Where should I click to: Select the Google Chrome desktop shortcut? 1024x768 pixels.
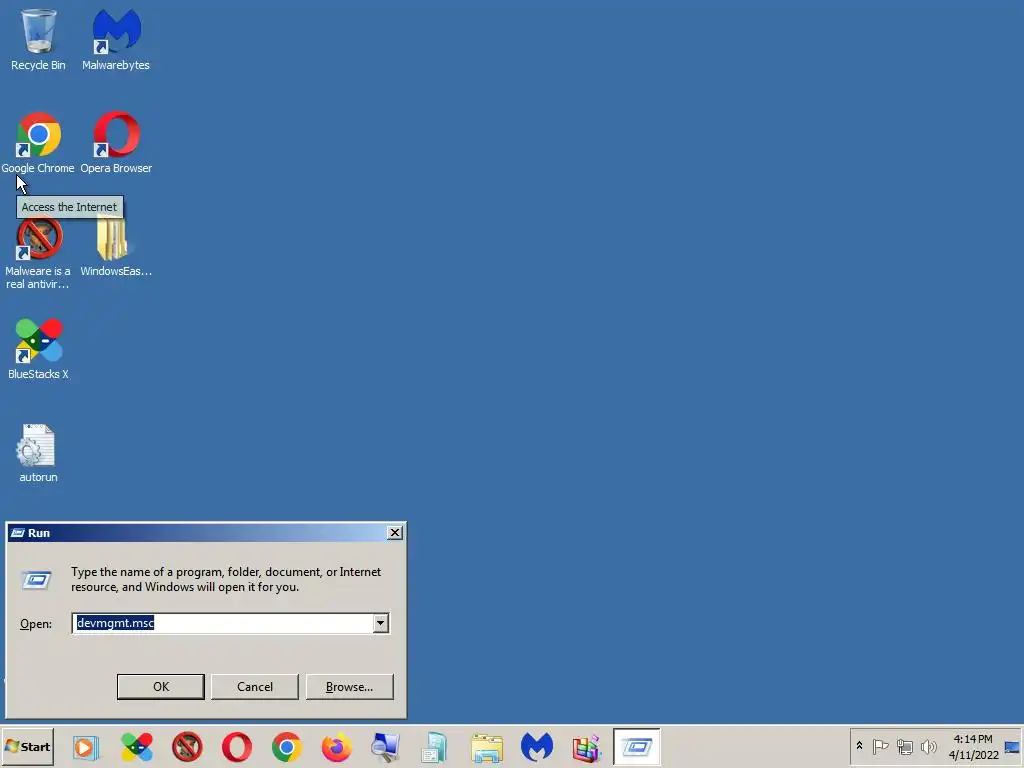click(38, 142)
